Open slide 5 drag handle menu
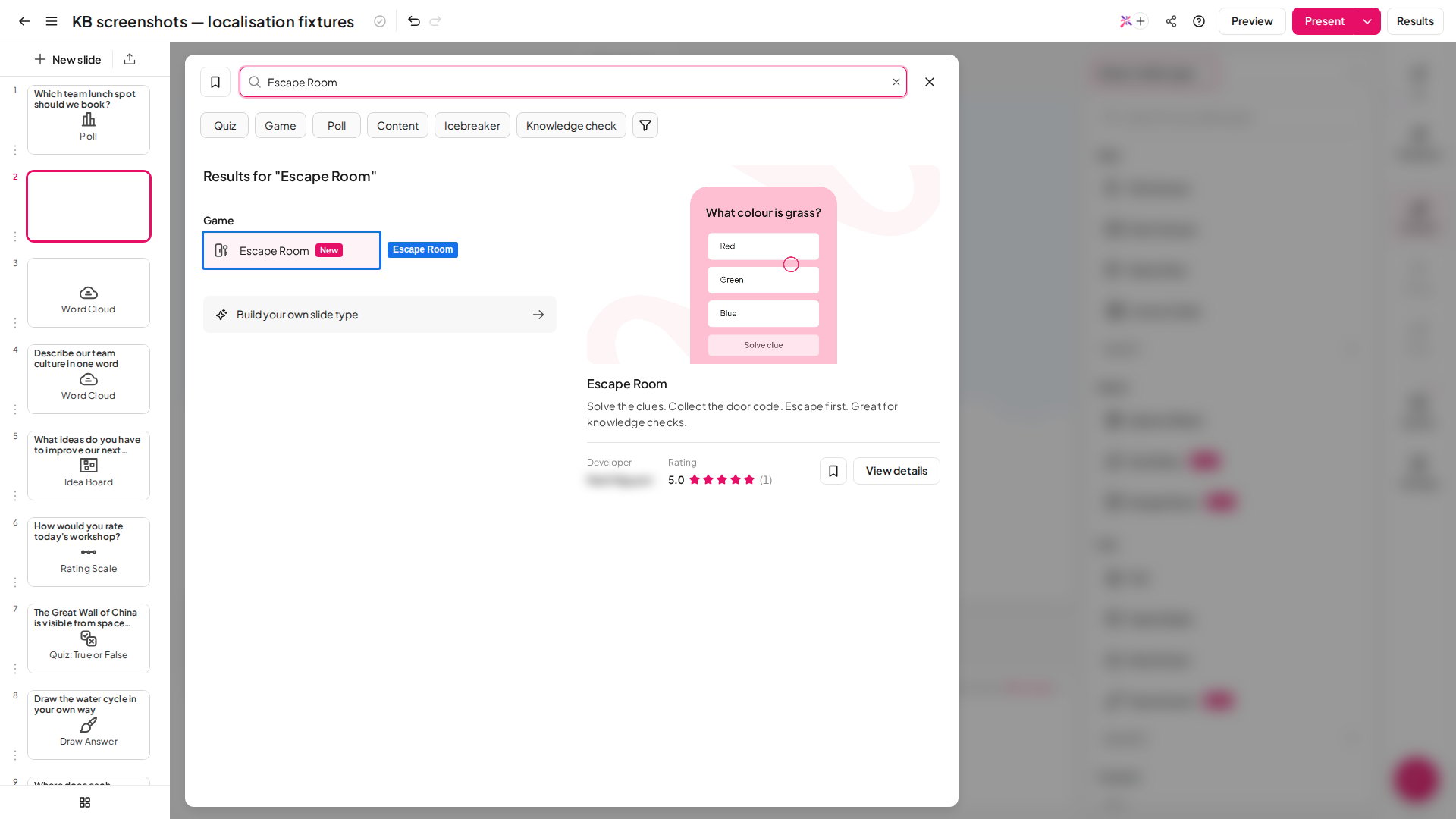This screenshot has width=1456, height=819. click(x=14, y=496)
